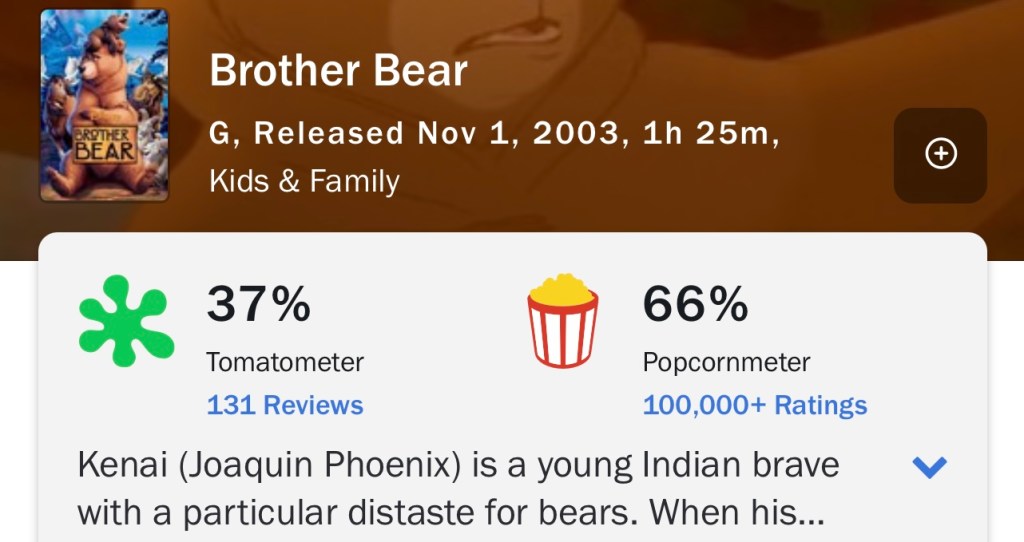This screenshot has height=542, width=1024.
Task: Click the 66% Popcornmeter score
Action: pyautogui.click(x=695, y=304)
